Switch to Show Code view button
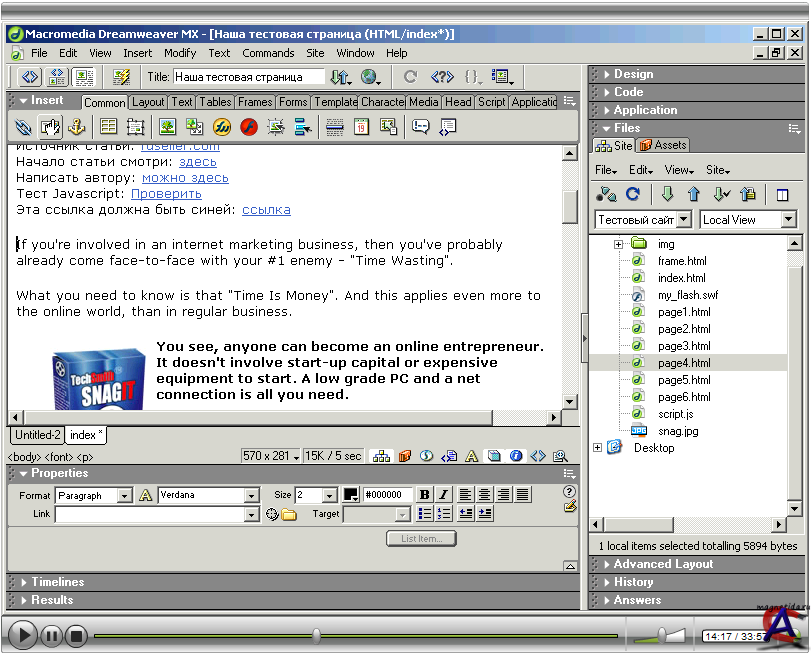The image size is (811, 654). tap(30, 77)
